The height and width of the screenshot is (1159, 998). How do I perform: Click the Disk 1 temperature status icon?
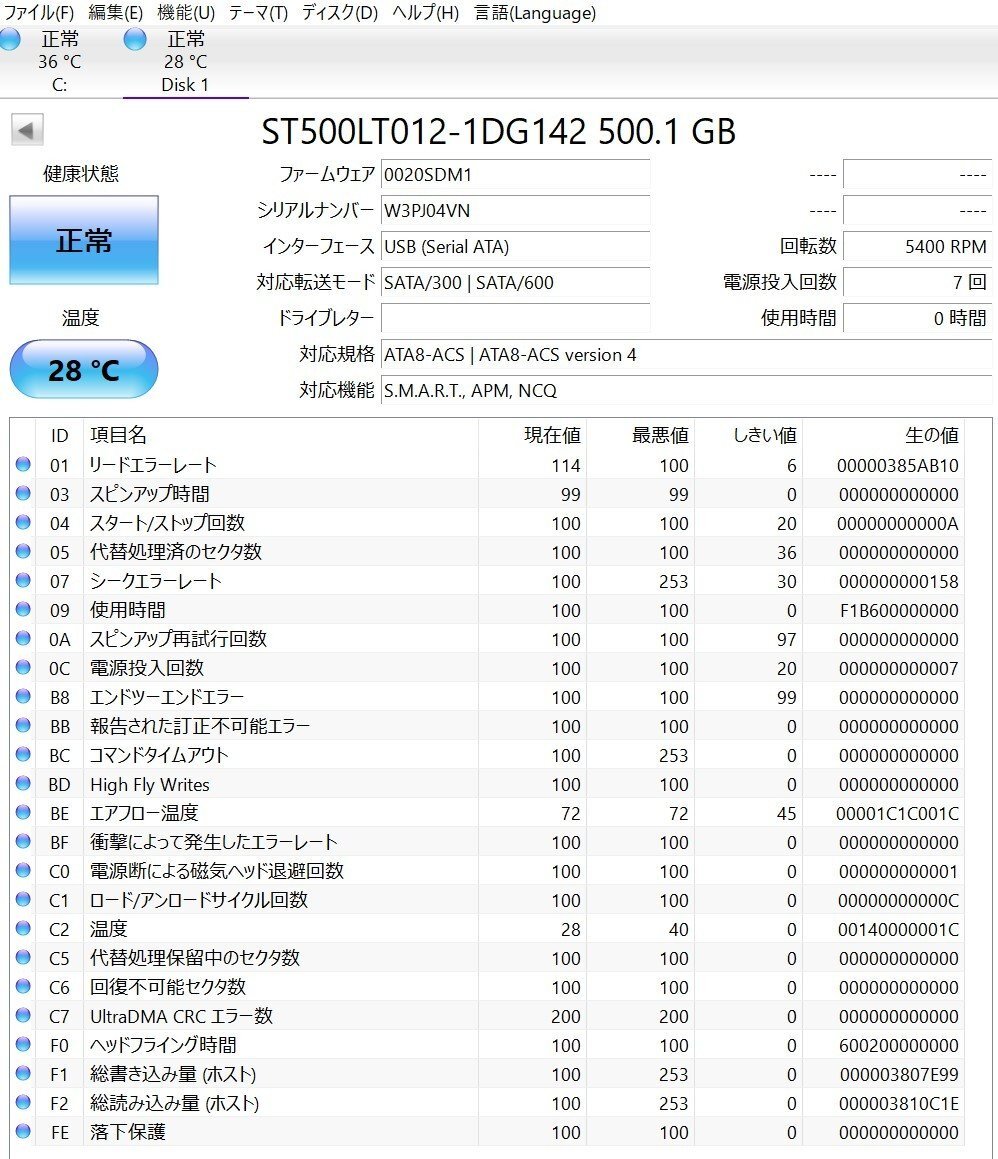pos(134,38)
